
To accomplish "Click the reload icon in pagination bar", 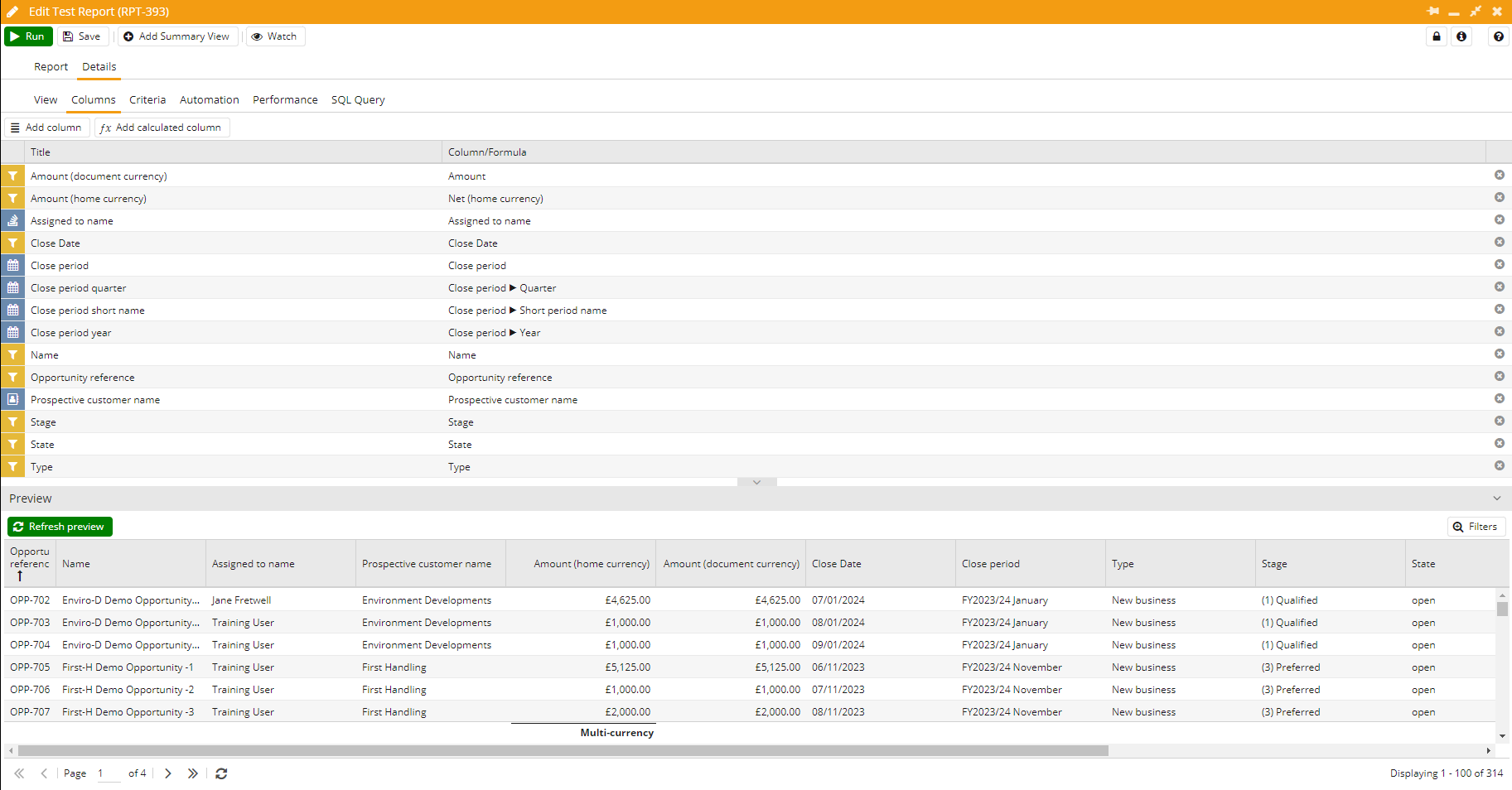I will coord(221,773).
